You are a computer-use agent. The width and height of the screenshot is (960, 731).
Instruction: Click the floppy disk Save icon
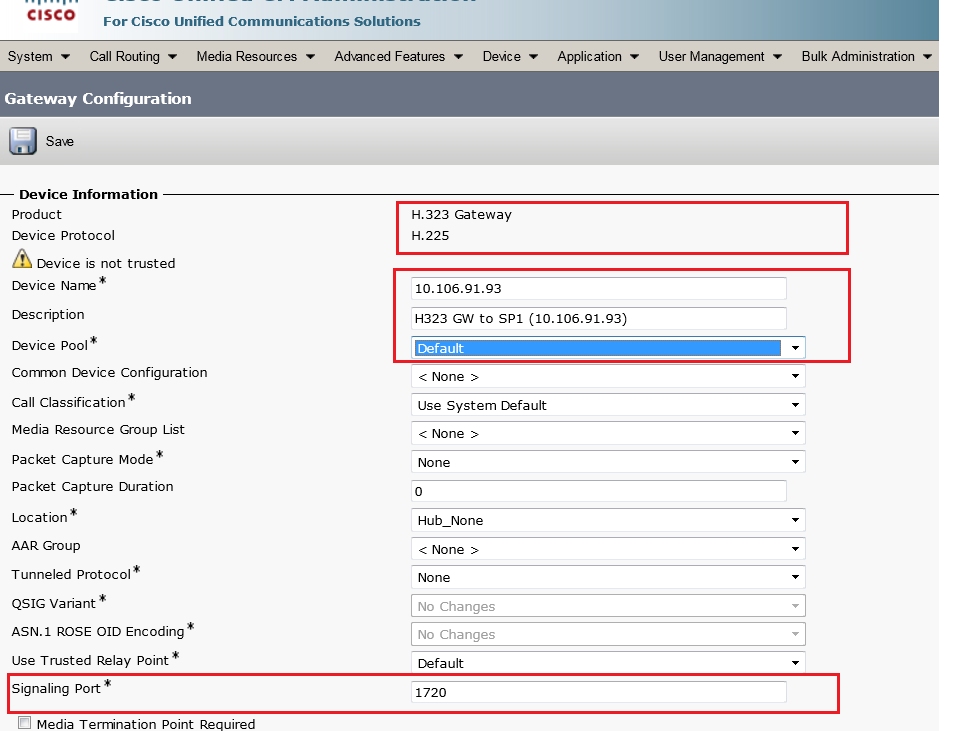(23, 141)
